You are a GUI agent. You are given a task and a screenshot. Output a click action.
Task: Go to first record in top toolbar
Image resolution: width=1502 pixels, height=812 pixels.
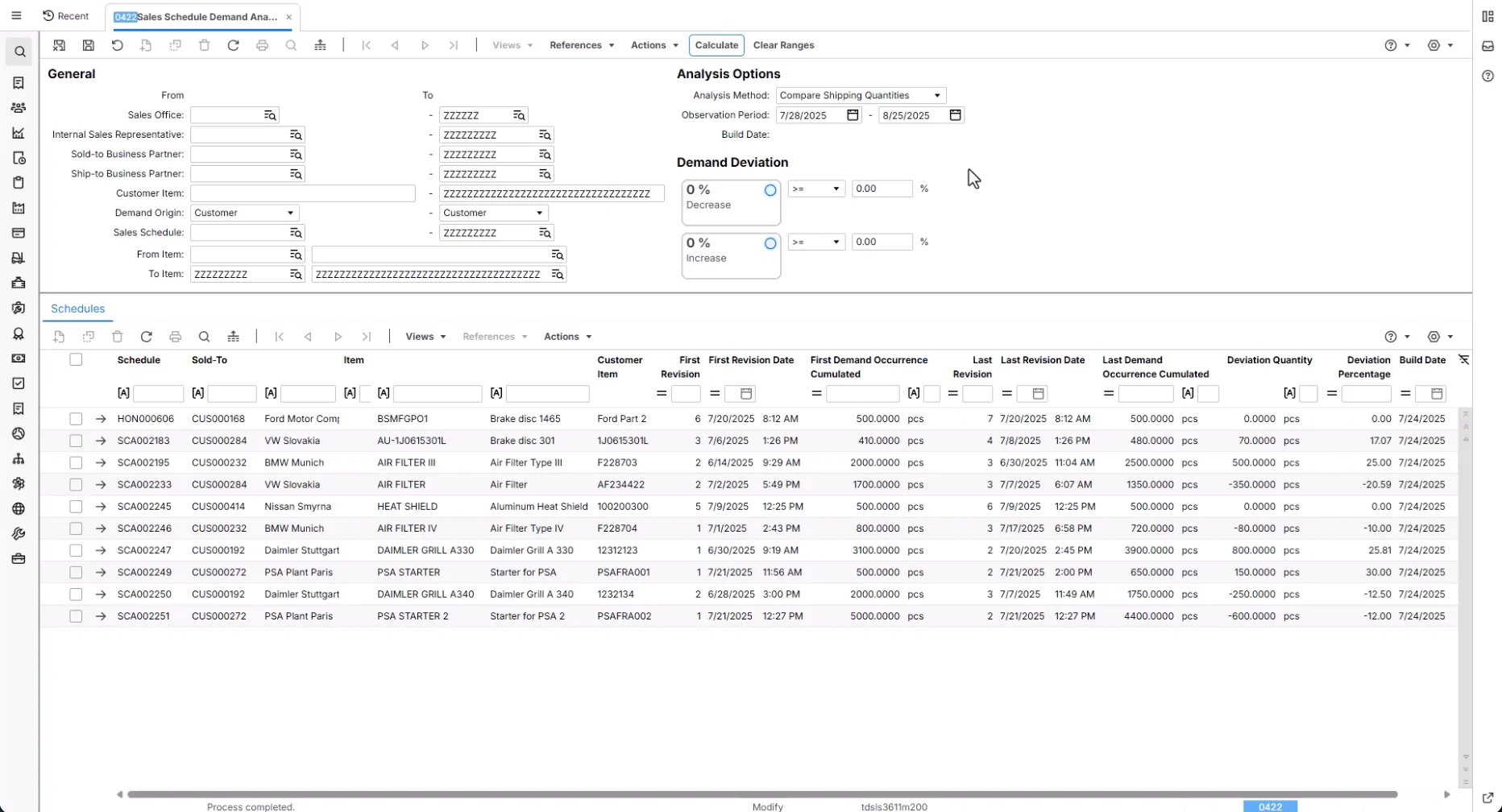click(x=367, y=45)
